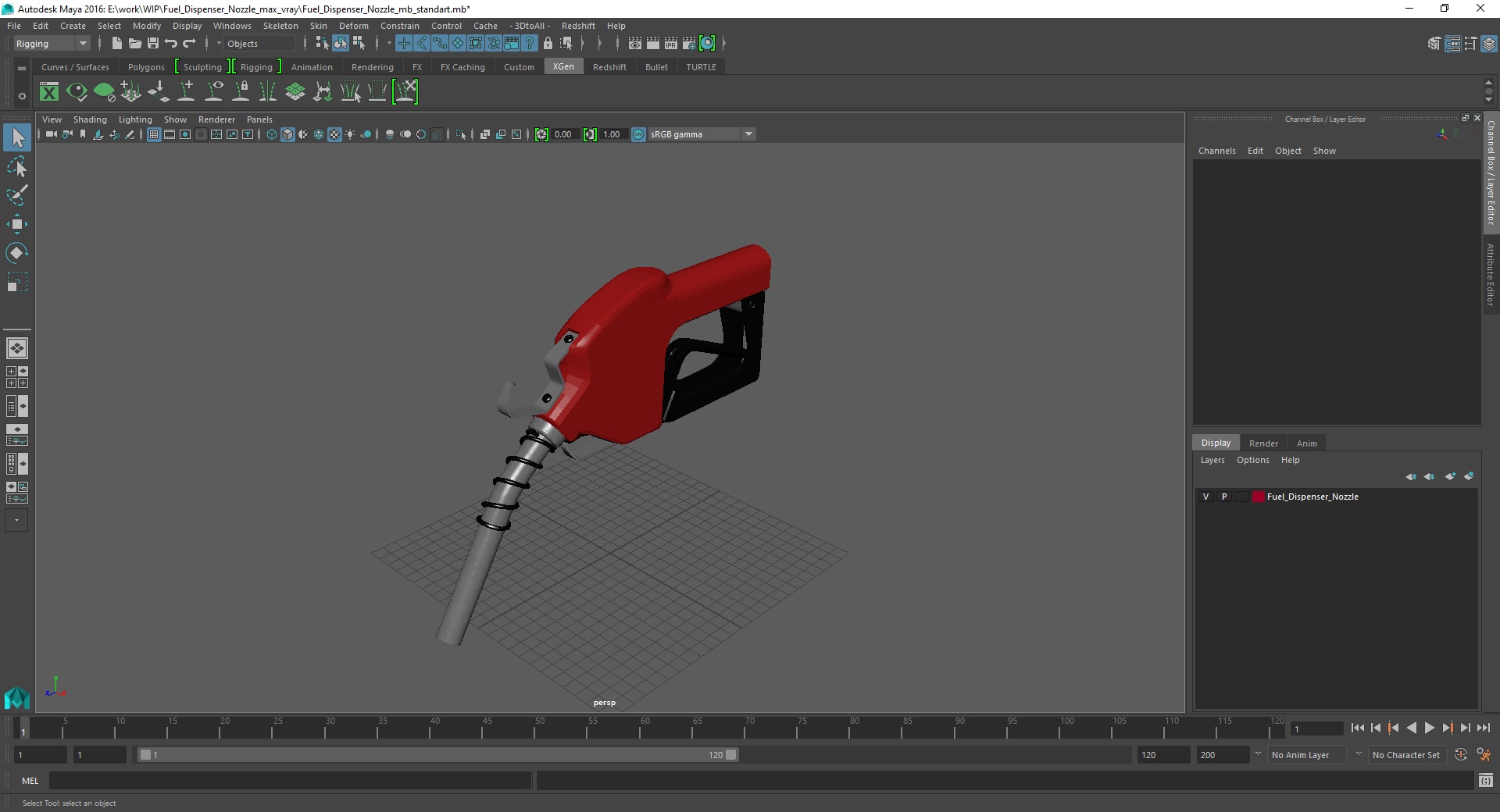Switch to the Polygons shelf tab
Screen dimensions: 1500x812
click(x=146, y=67)
